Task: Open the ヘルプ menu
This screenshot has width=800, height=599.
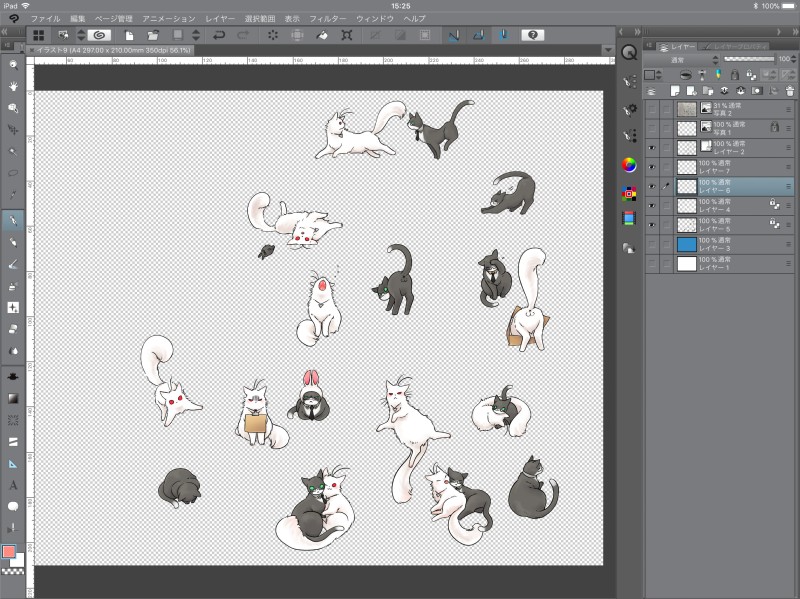Action: pyautogui.click(x=414, y=19)
